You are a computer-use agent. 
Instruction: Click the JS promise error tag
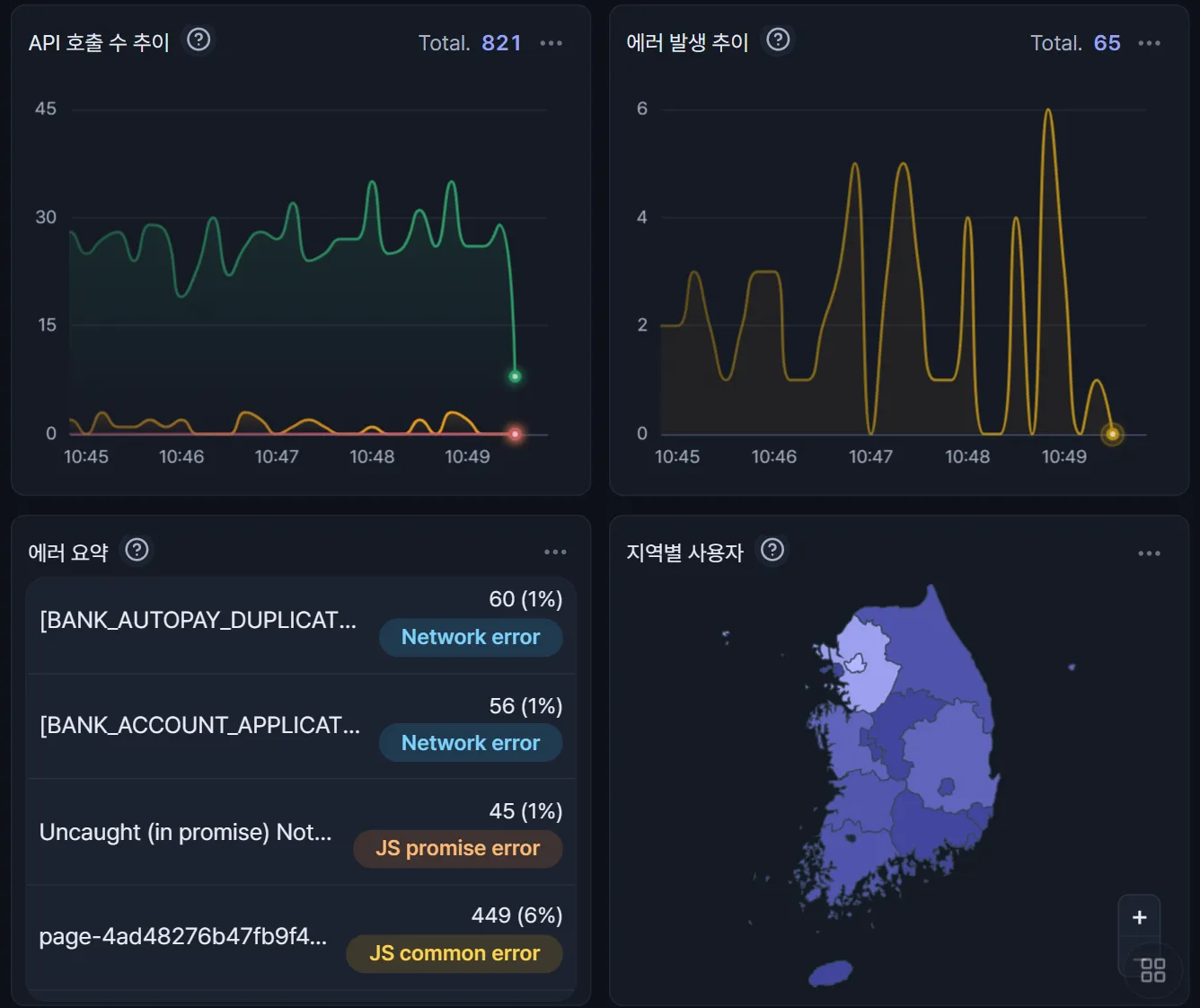pyautogui.click(x=458, y=848)
